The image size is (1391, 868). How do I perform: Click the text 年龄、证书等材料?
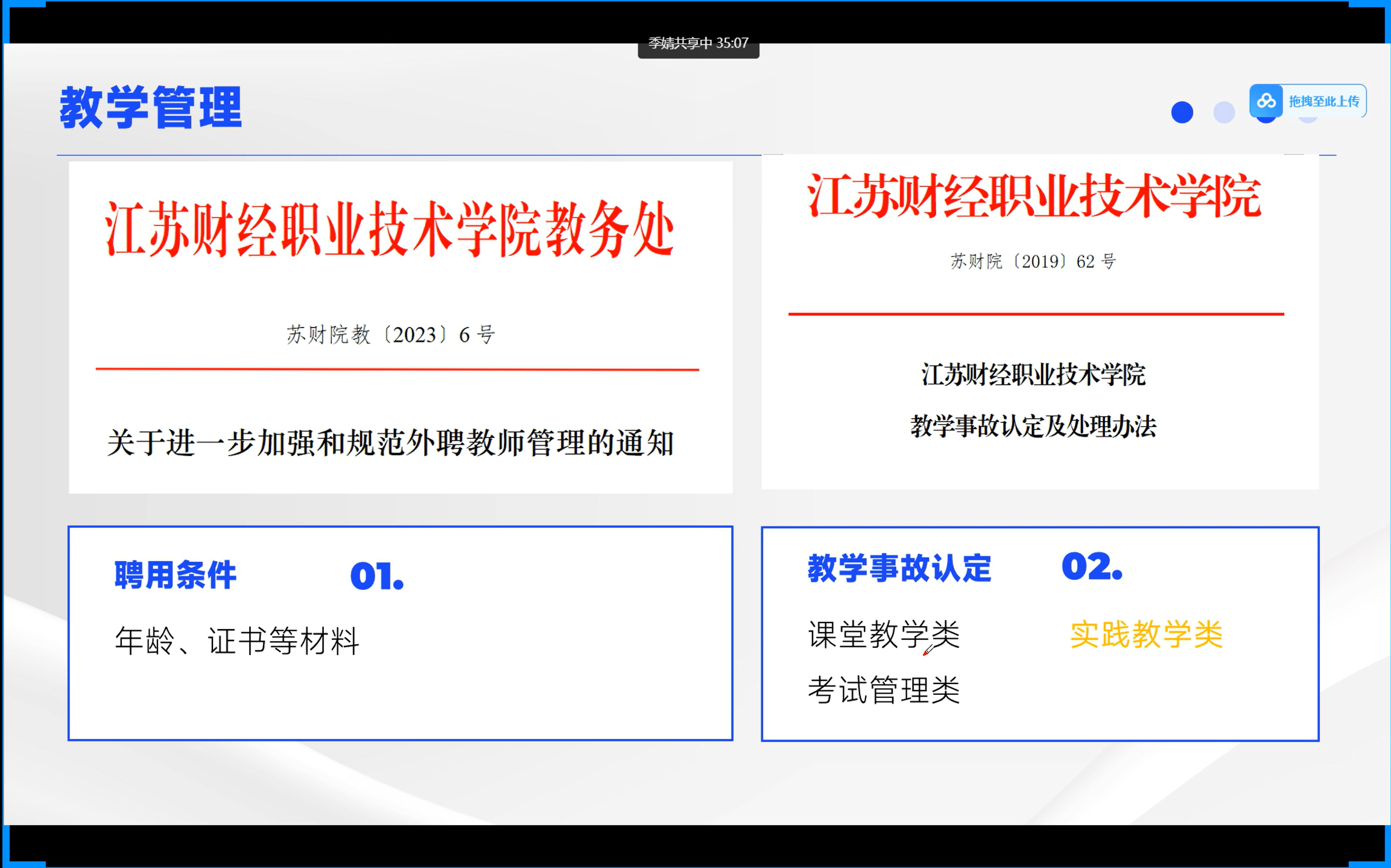(237, 641)
